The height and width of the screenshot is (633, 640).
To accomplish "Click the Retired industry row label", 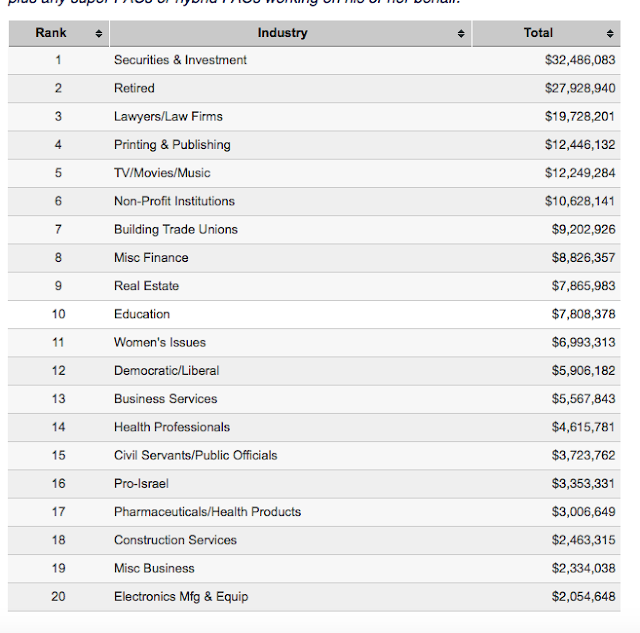I will [134, 88].
